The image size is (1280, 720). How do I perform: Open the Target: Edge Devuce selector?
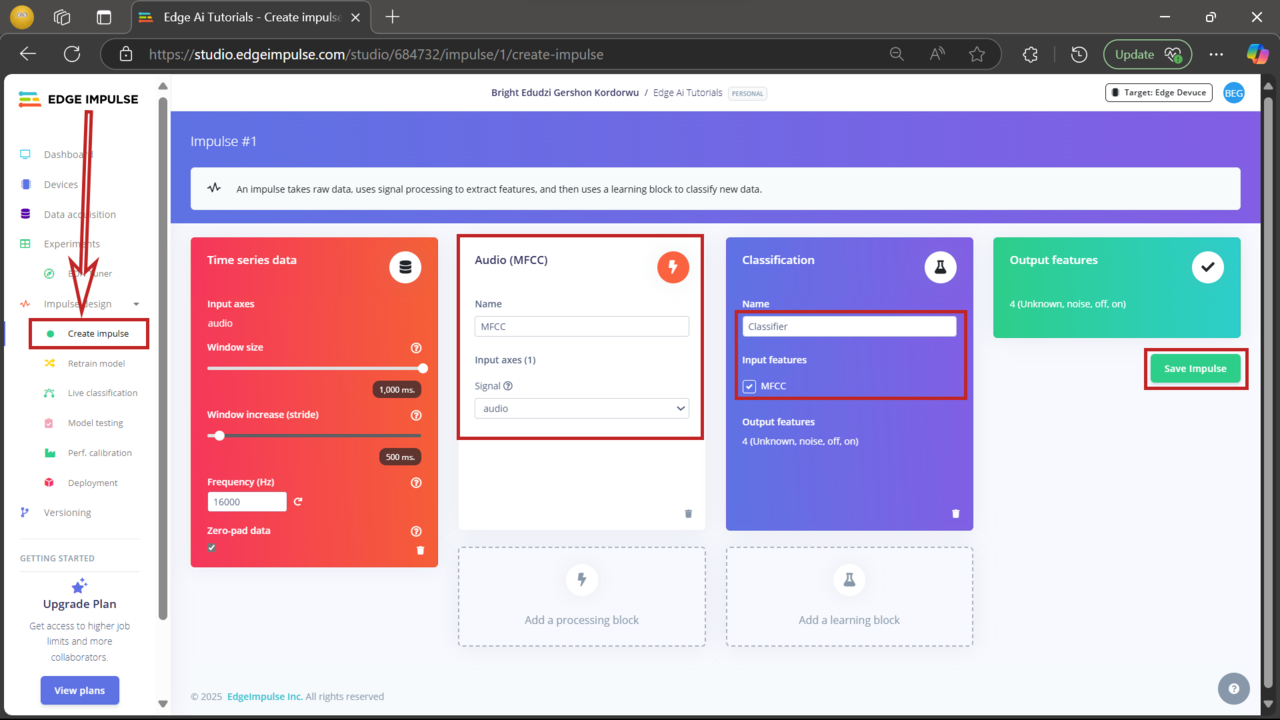pos(1158,93)
